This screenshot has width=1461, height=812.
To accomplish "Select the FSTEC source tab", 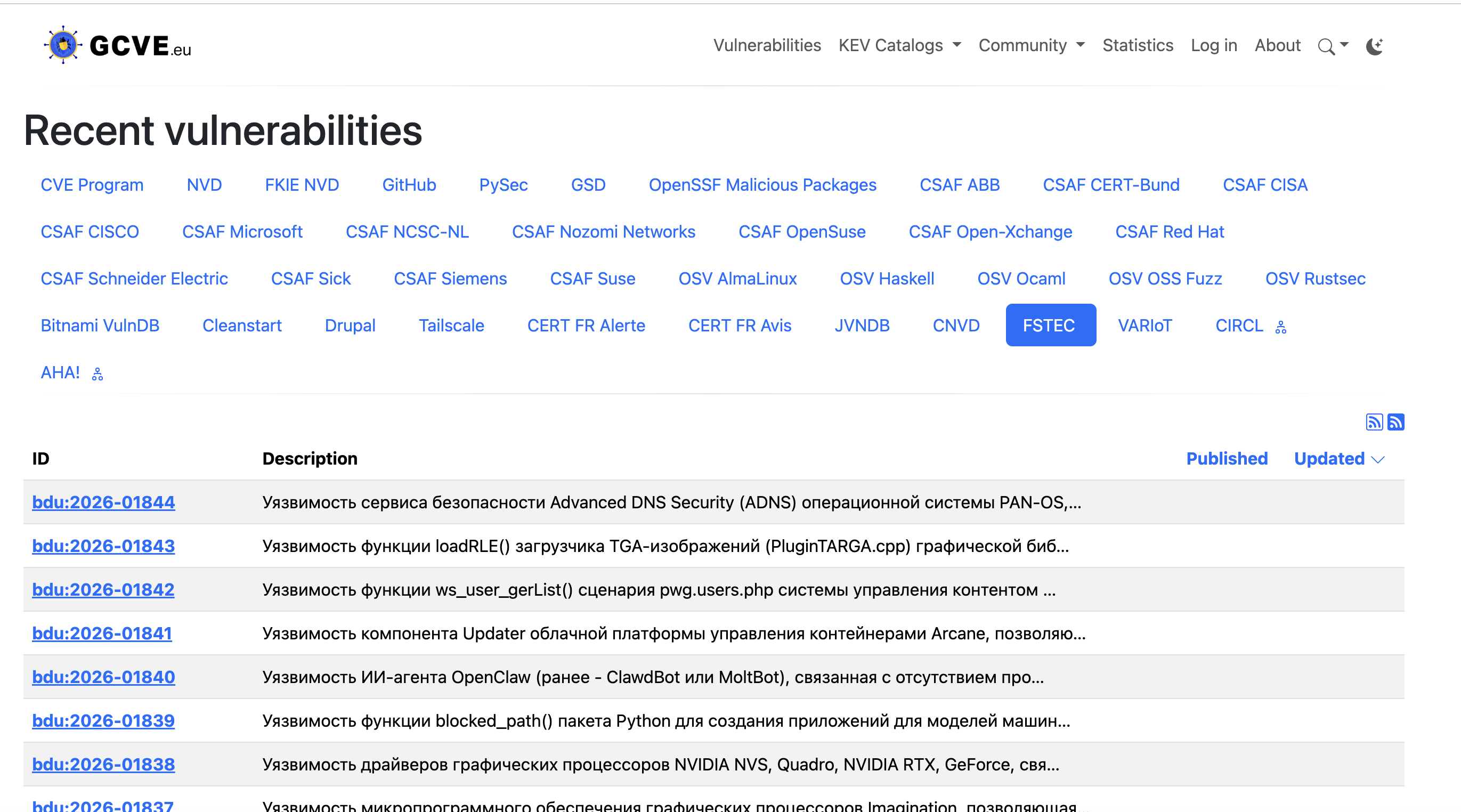I will [1050, 326].
